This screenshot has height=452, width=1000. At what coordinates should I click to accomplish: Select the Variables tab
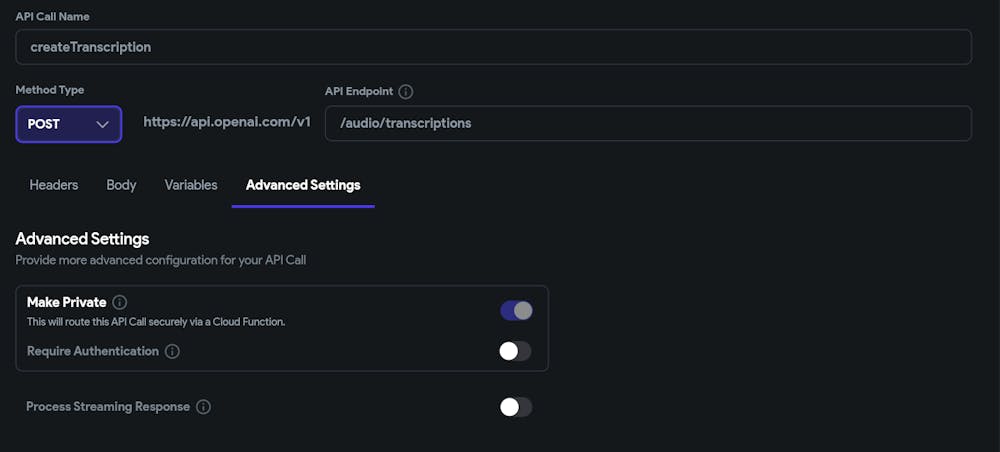coord(191,185)
